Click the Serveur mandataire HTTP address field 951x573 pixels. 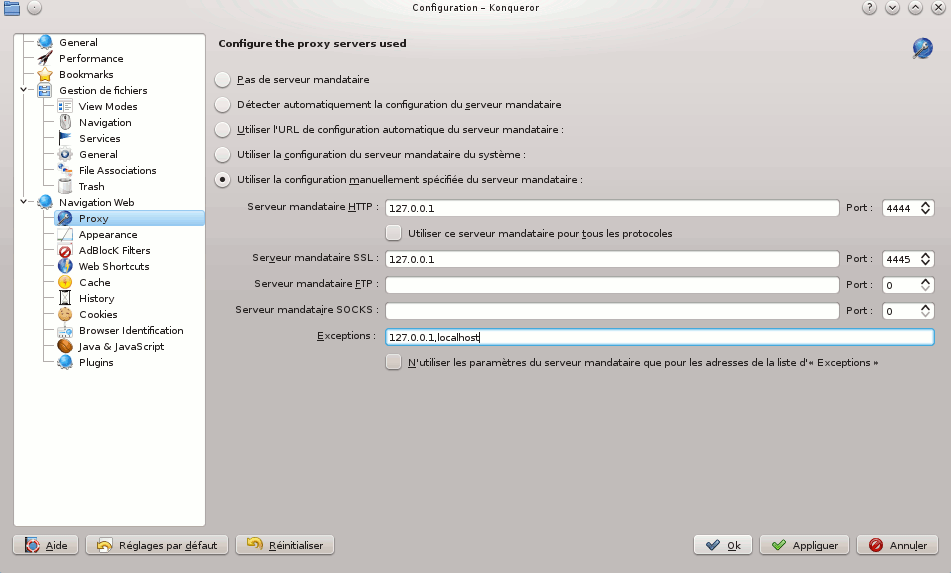click(612, 208)
